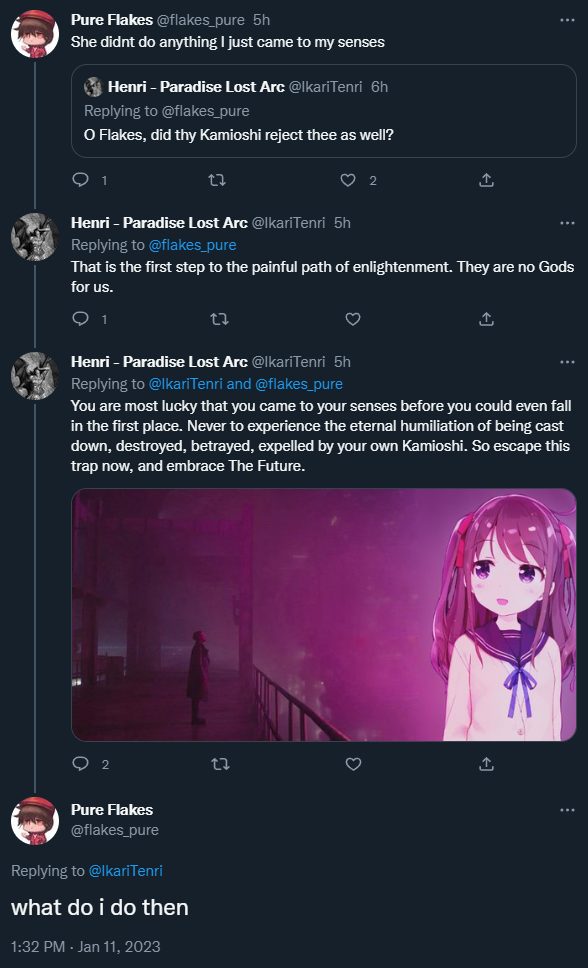Open the @IkariTenri link in the bottom tweet
The height and width of the screenshot is (968, 588).
[x=125, y=870]
